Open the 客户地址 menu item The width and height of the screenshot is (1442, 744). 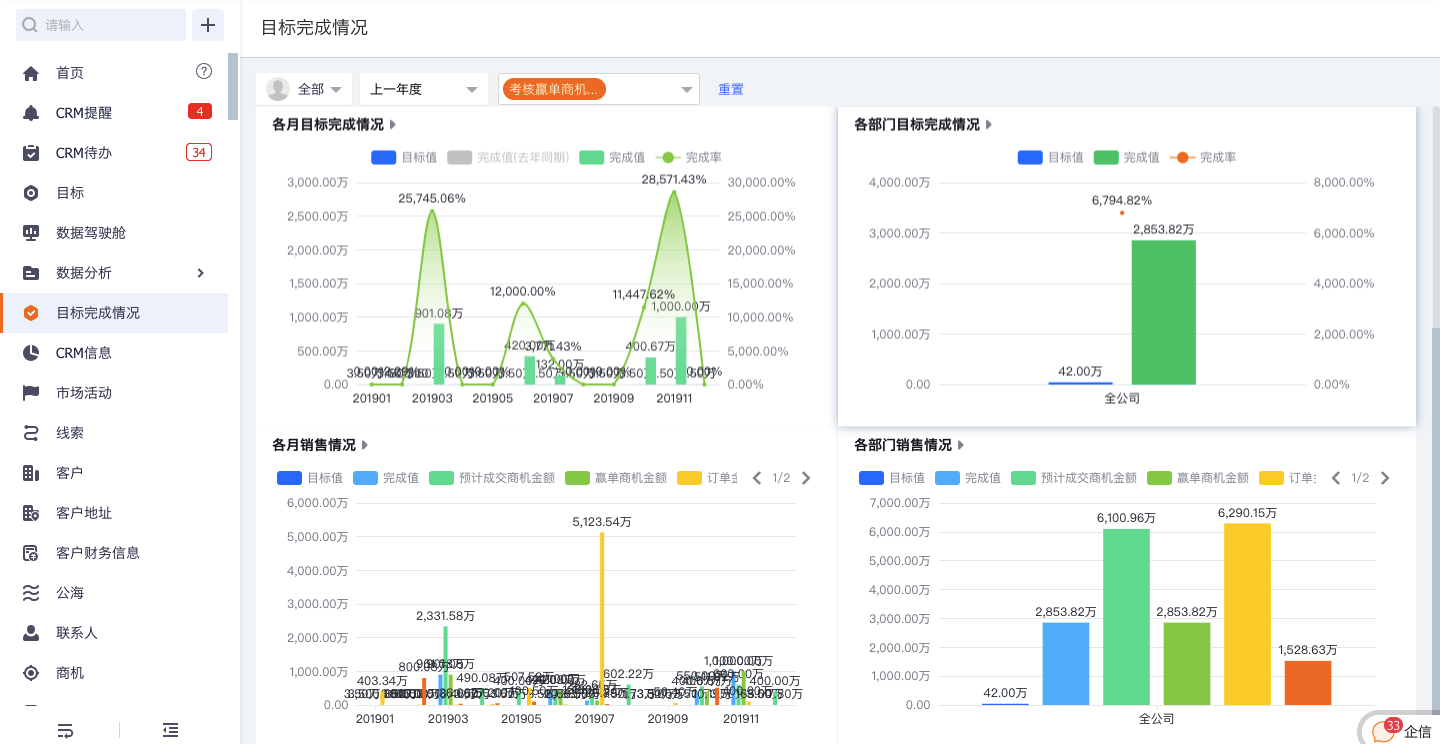114,513
